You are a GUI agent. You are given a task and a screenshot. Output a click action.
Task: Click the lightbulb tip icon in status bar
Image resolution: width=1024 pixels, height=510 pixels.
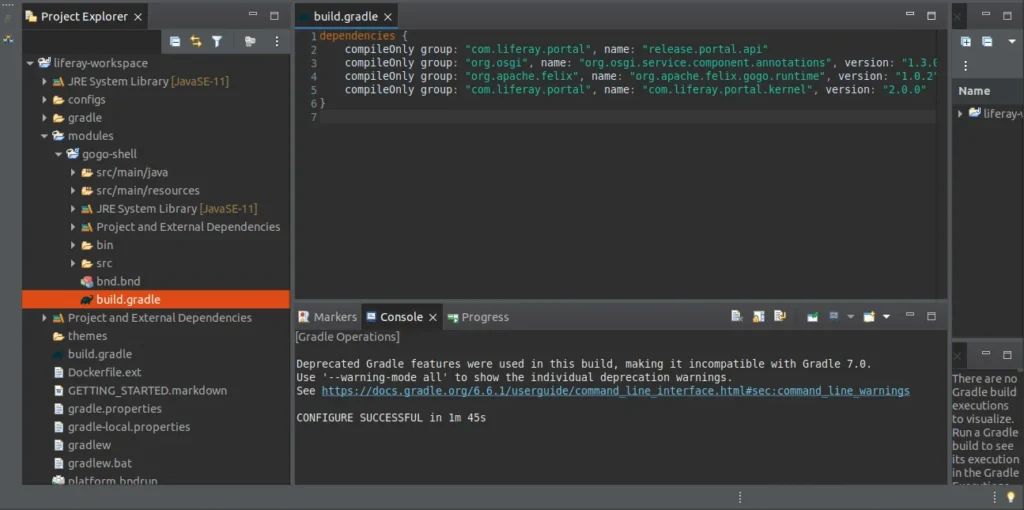pos(1011,497)
